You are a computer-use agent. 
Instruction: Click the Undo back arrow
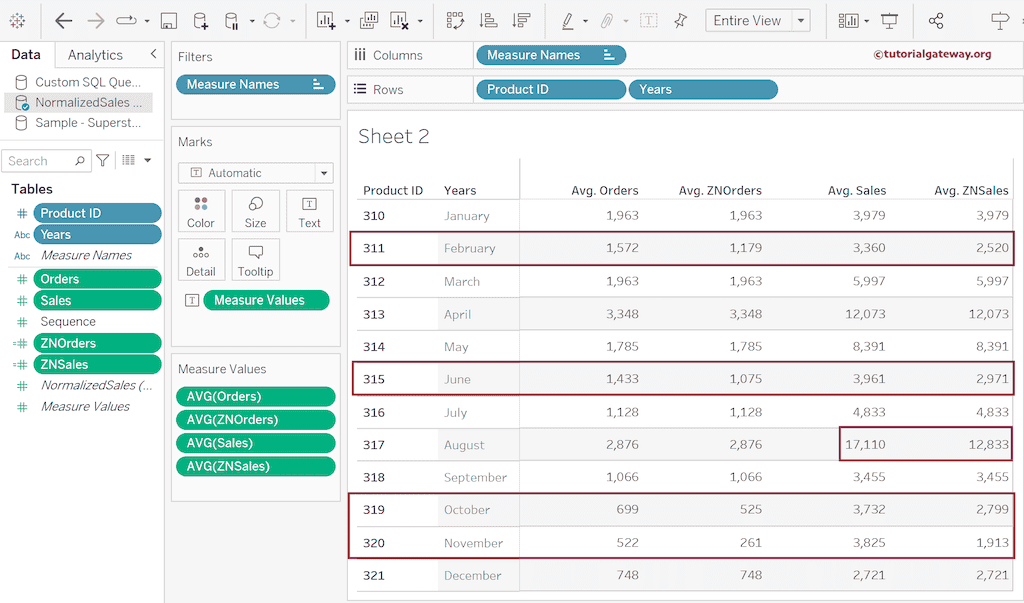click(x=64, y=21)
